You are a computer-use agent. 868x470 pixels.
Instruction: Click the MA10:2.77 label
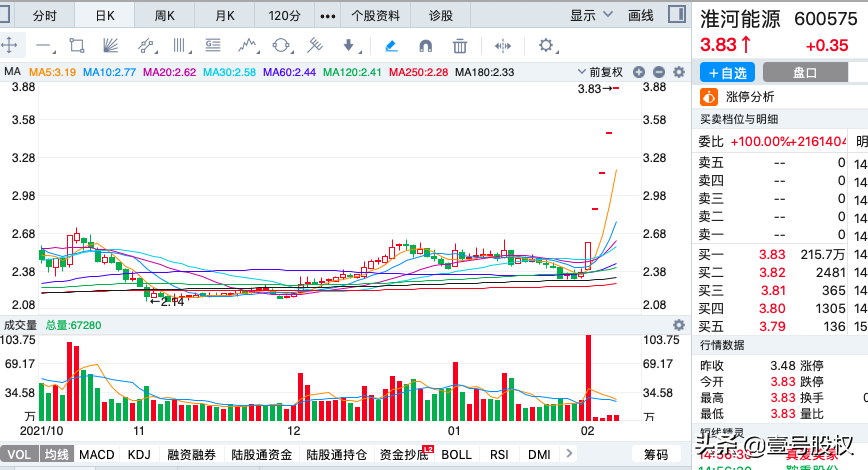109,72
